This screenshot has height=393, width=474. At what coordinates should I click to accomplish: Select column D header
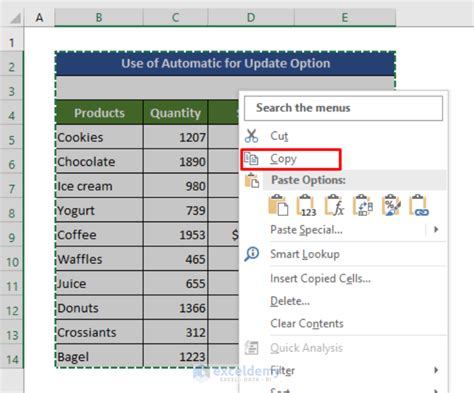(x=251, y=17)
